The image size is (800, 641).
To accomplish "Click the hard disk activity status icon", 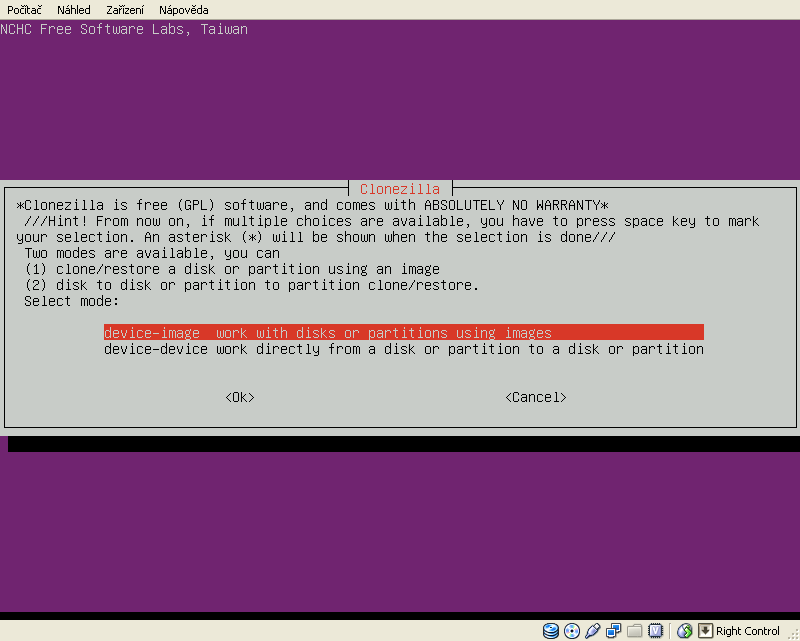I will pos(551,631).
